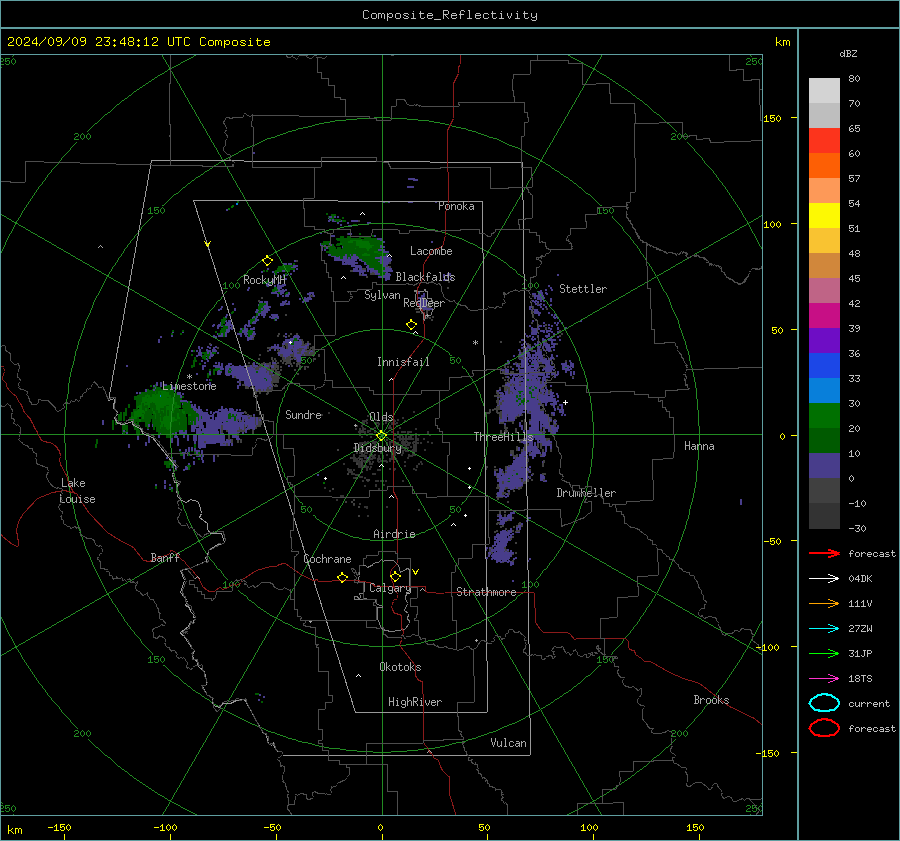The image size is (900, 841).
Task: Click the slate purple 10 dBZ swatch
Action: pyautogui.click(x=824, y=466)
